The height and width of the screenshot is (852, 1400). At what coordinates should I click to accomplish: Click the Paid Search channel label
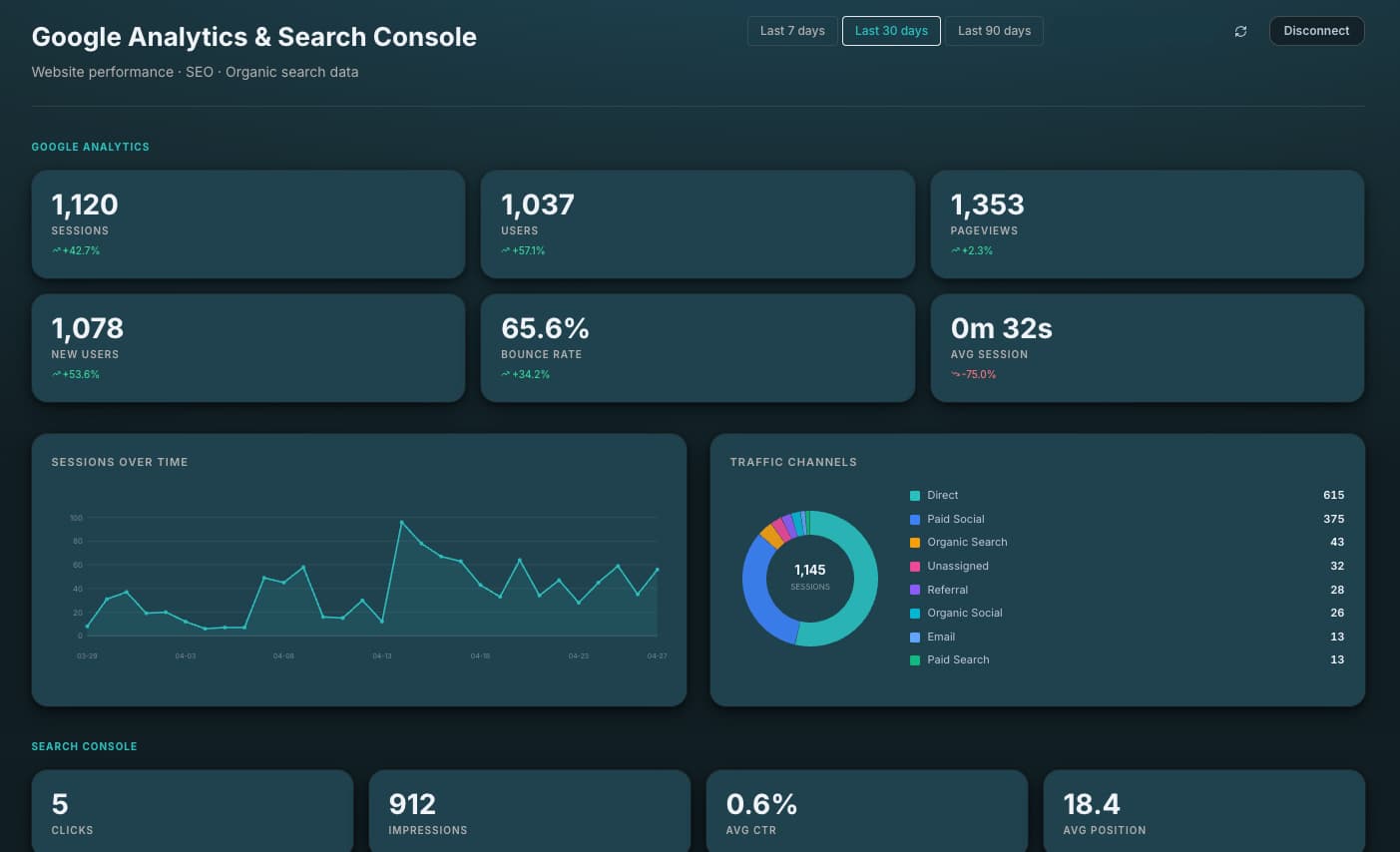(958, 660)
